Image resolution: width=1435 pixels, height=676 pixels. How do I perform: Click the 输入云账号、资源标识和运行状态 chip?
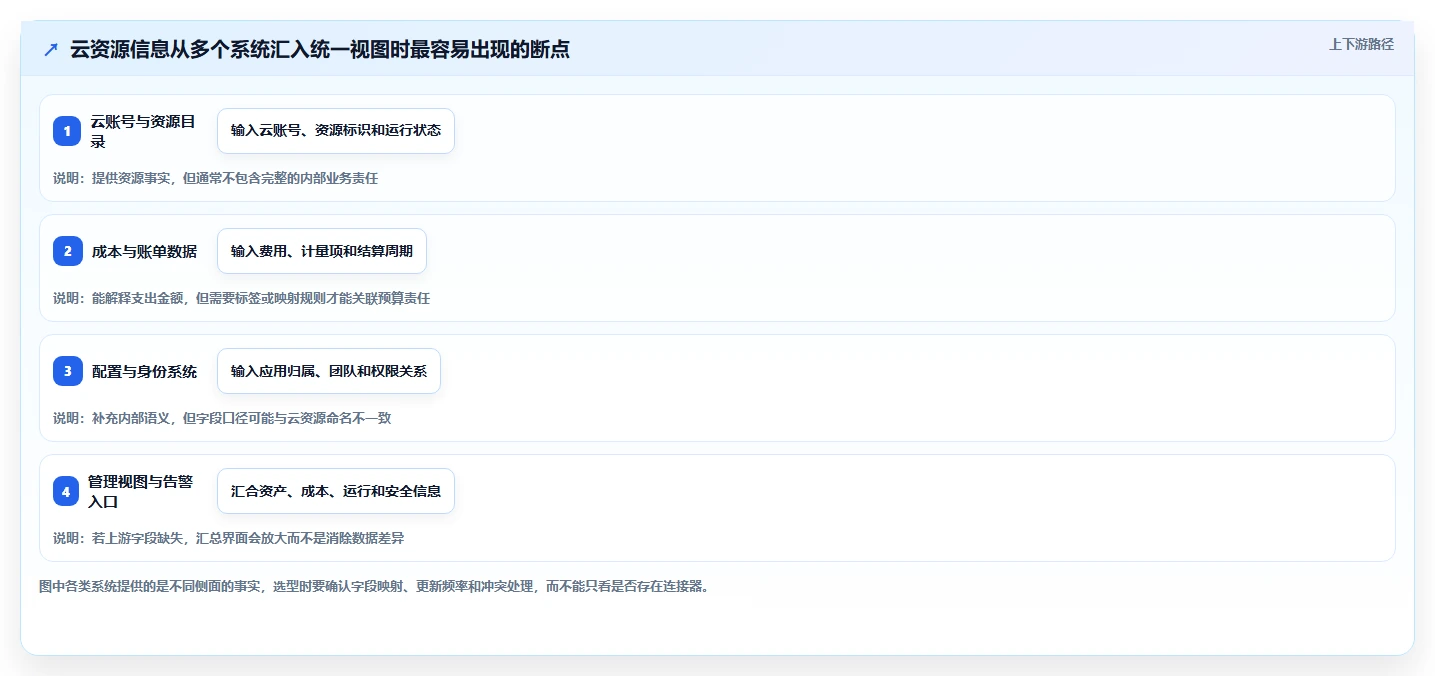click(336, 131)
